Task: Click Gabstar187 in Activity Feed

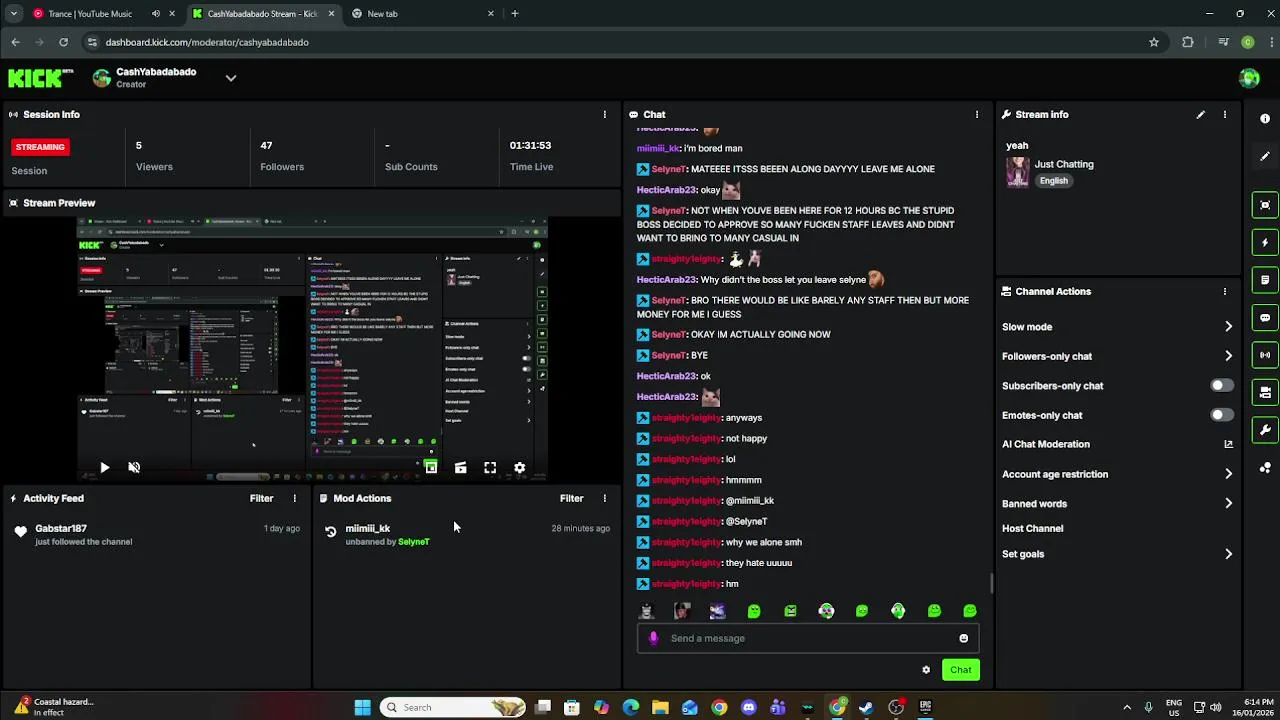Action: [61, 528]
